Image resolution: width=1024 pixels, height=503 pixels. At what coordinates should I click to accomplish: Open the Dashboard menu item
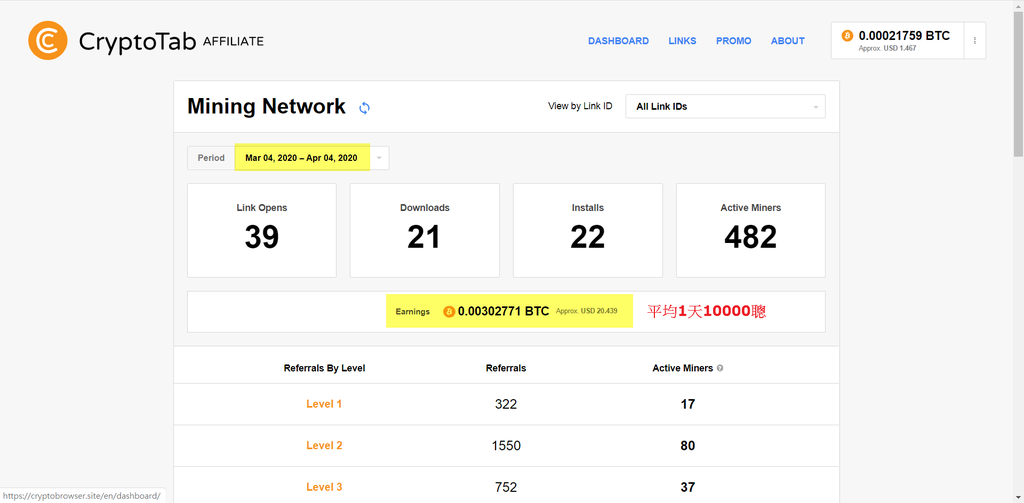point(618,41)
